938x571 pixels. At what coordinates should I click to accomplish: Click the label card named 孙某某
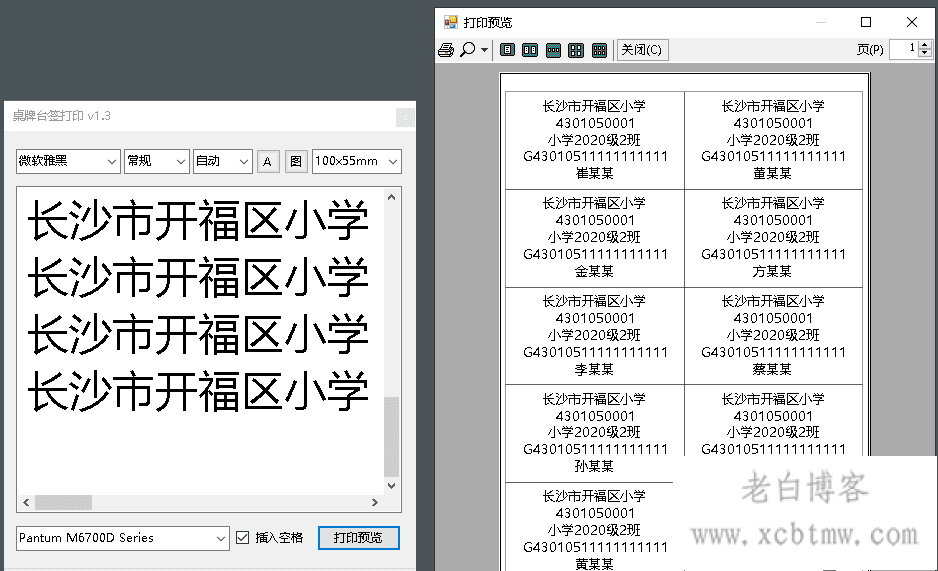click(595, 433)
